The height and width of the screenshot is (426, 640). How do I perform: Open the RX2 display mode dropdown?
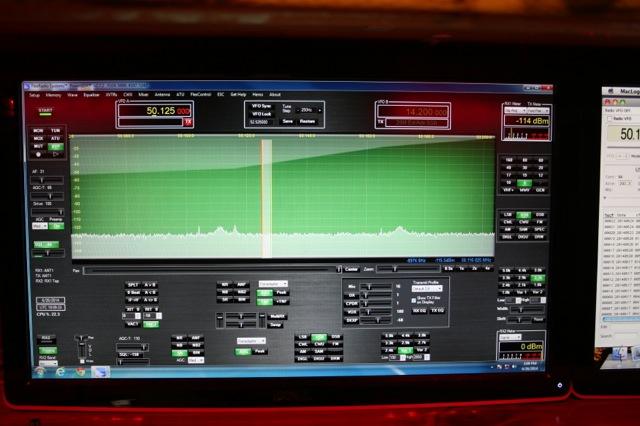click(x=251, y=341)
